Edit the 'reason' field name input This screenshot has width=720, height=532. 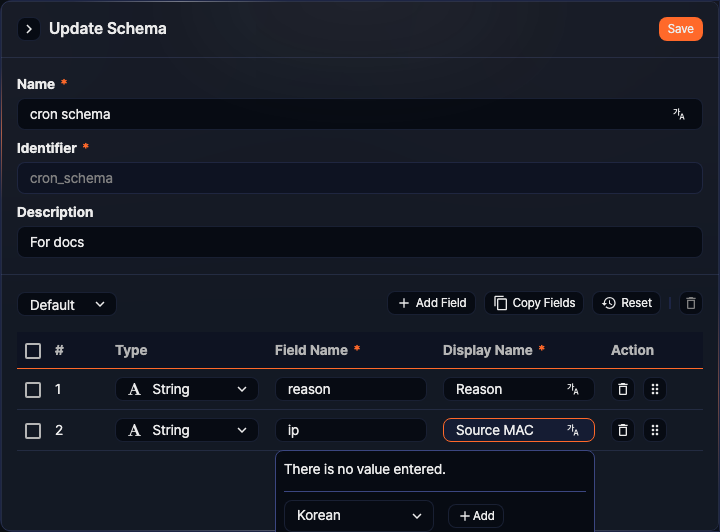[351, 389]
